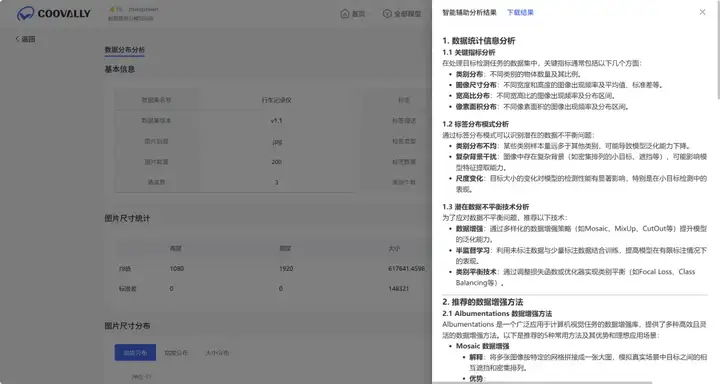720x384 pixels.
Task: Click the 200 image count cell
Action: [276, 162]
